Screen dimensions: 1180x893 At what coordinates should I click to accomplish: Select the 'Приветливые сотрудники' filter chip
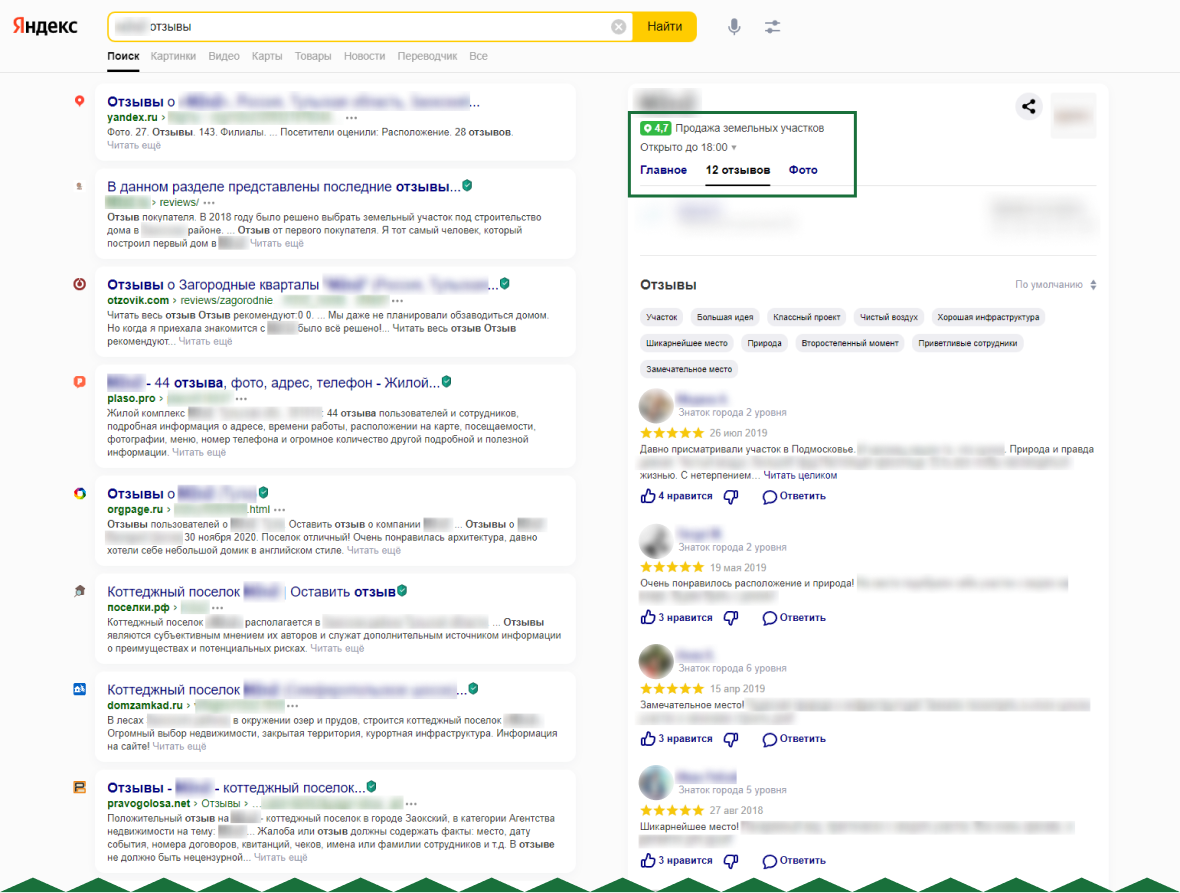click(968, 343)
